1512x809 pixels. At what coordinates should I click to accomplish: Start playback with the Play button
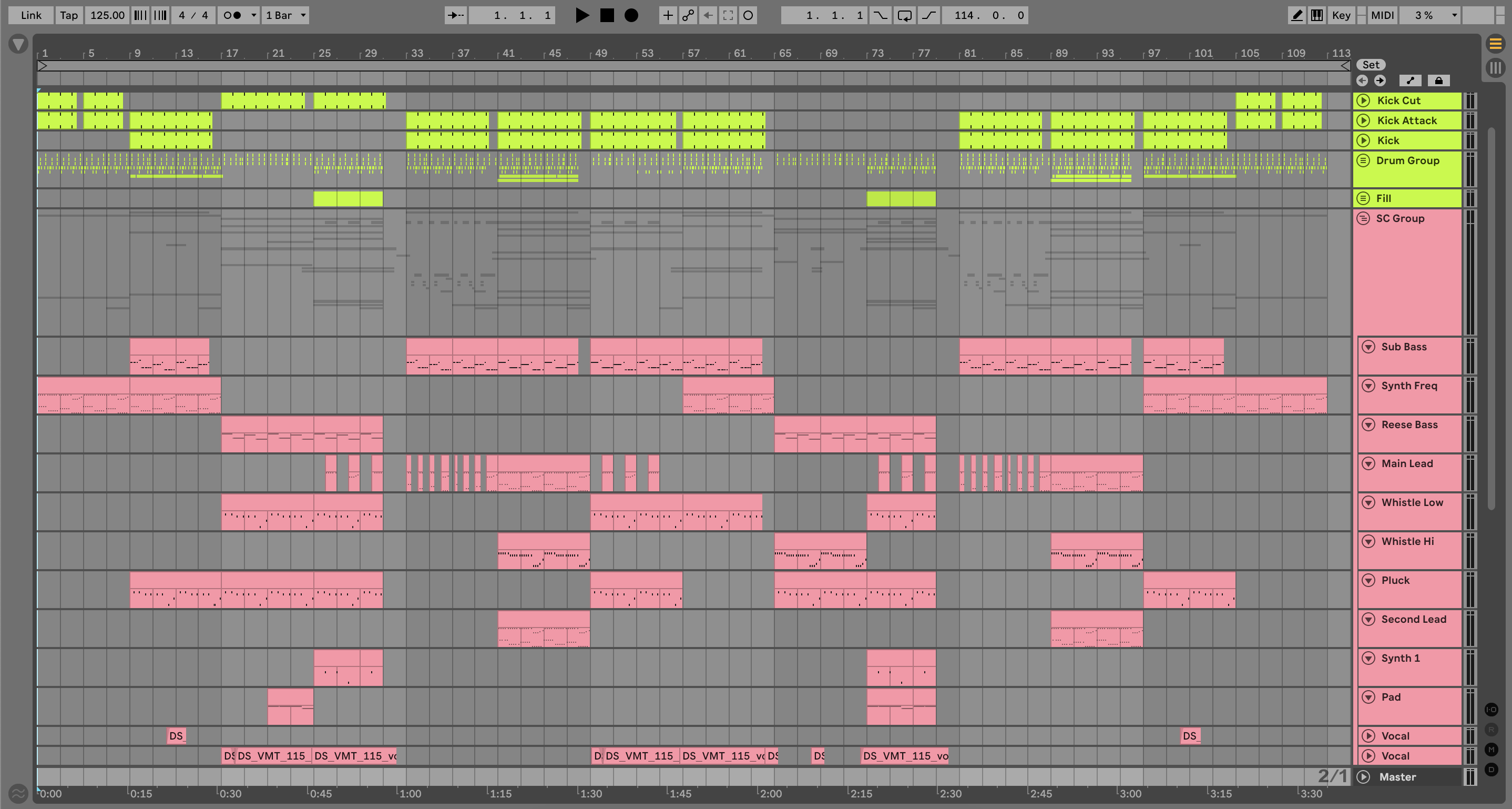[581, 15]
